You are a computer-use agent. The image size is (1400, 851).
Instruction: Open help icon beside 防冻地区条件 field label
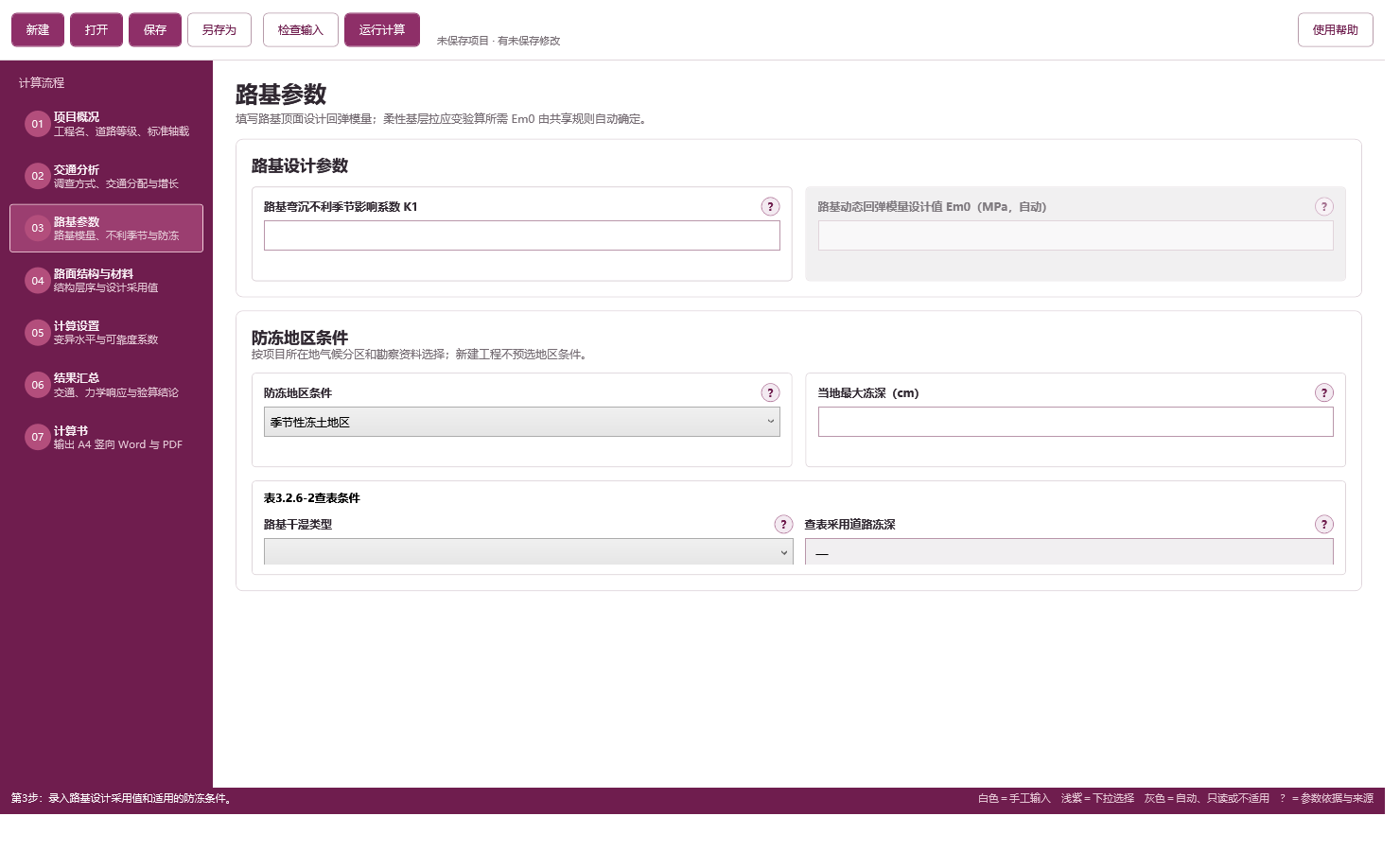point(770,392)
